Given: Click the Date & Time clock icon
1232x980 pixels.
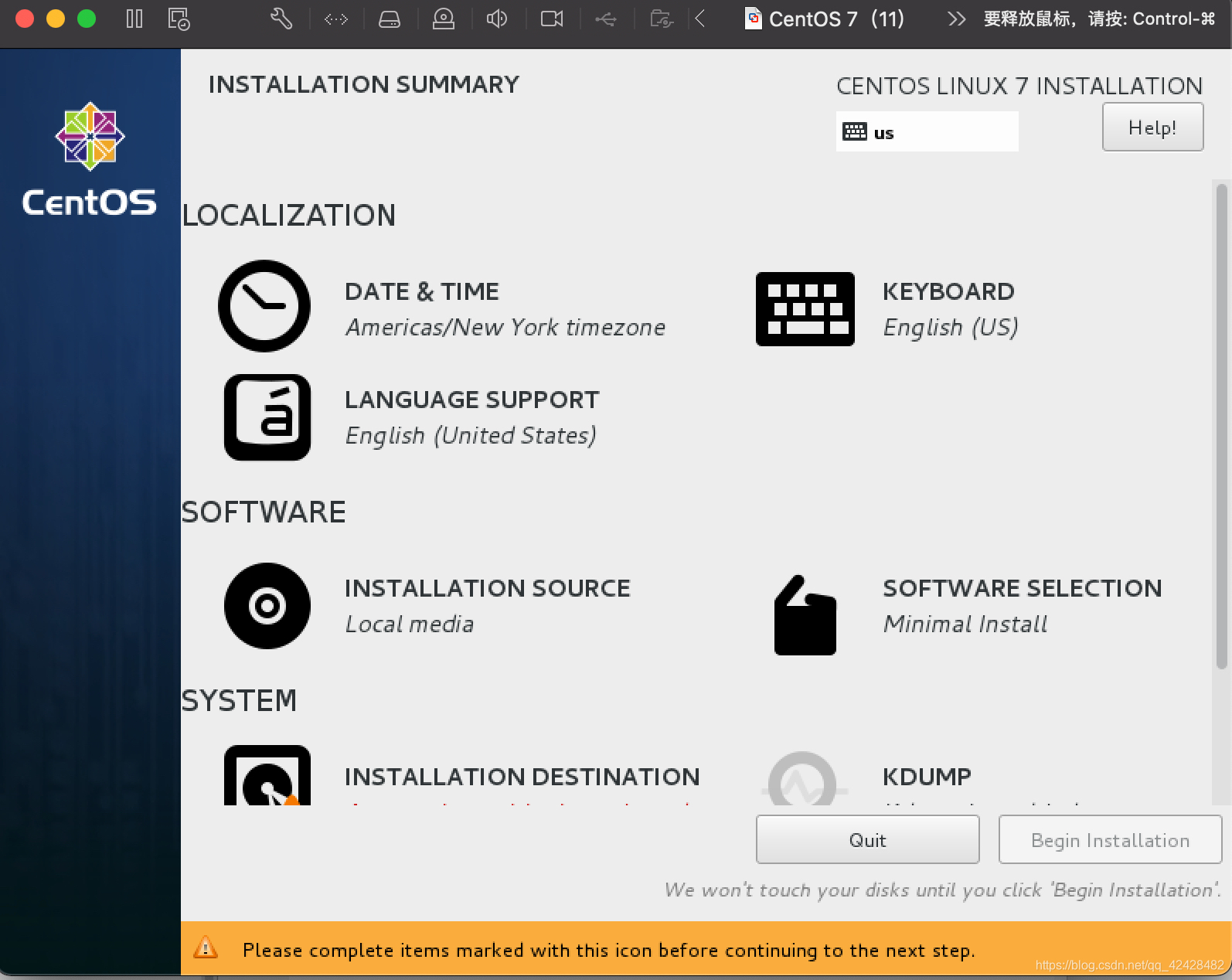Looking at the screenshot, I should coord(264,306).
